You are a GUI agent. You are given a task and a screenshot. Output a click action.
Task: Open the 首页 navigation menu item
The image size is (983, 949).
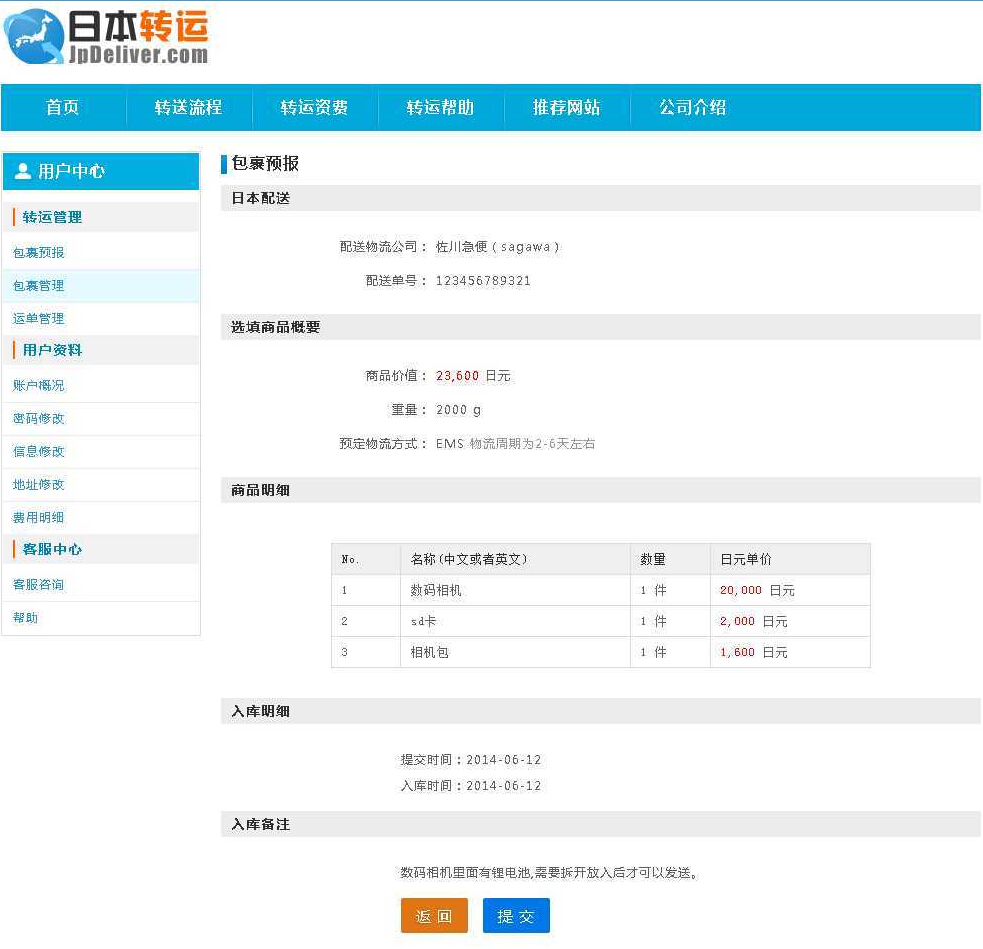coord(62,108)
